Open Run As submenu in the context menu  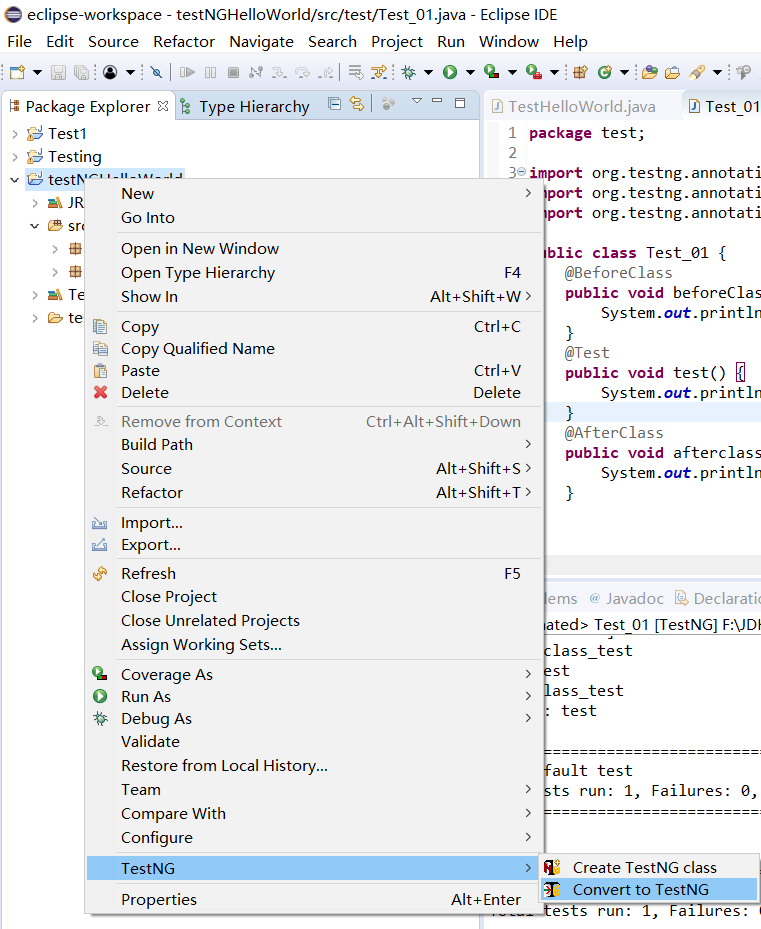[314, 696]
